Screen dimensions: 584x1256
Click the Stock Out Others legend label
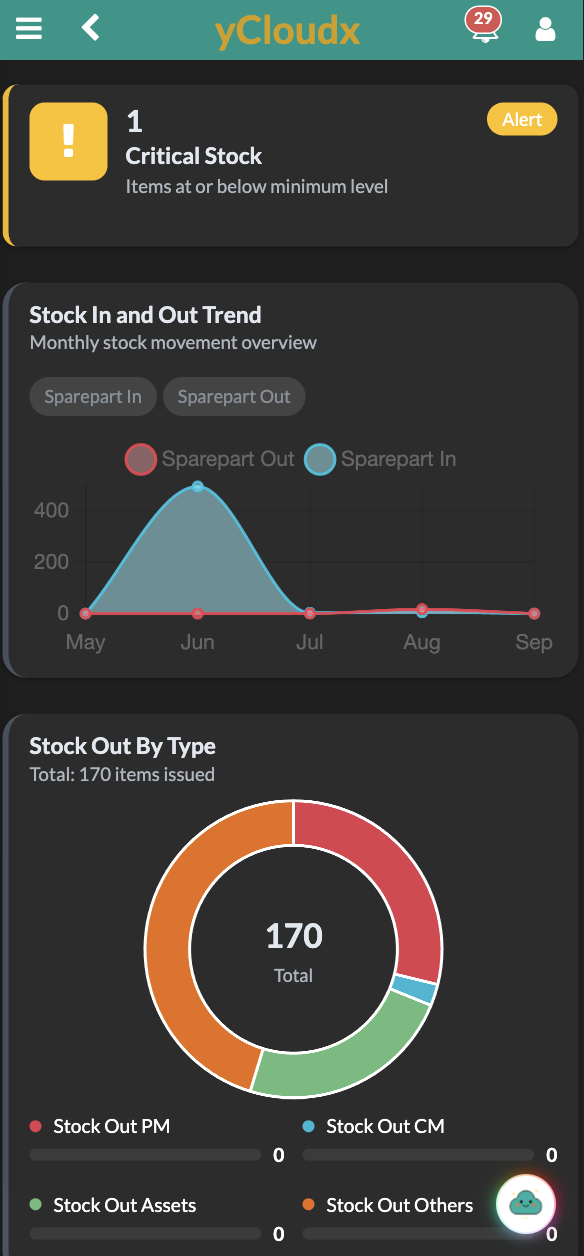point(399,1205)
